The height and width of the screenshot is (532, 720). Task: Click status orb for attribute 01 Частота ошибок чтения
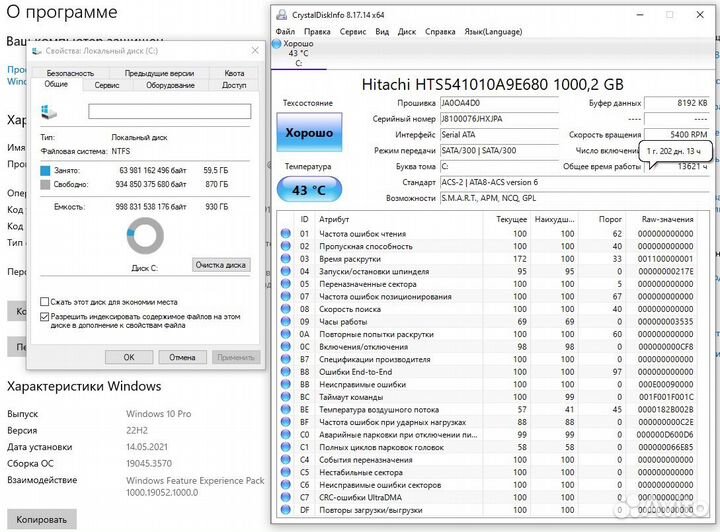(286, 234)
